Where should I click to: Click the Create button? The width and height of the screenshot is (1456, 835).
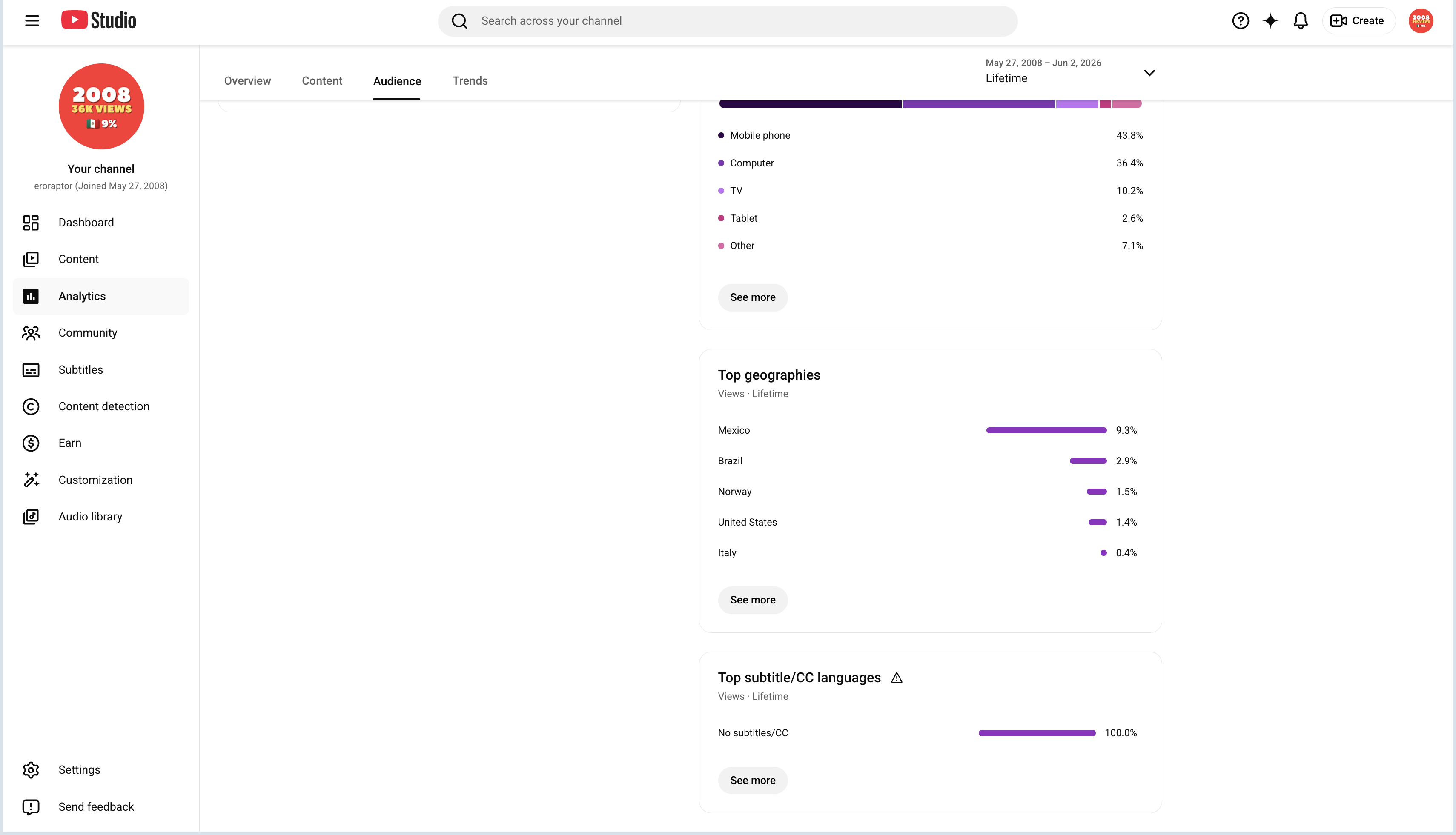[1358, 21]
